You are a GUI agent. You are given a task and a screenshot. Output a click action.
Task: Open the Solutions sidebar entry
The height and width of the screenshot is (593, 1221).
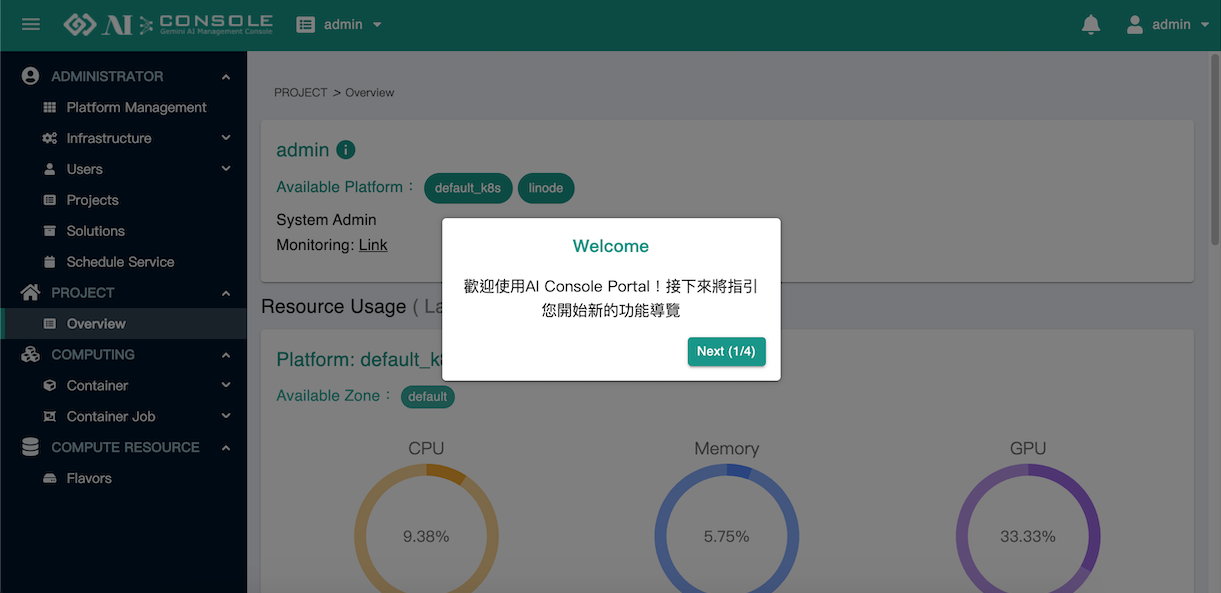click(x=123, y=231)
